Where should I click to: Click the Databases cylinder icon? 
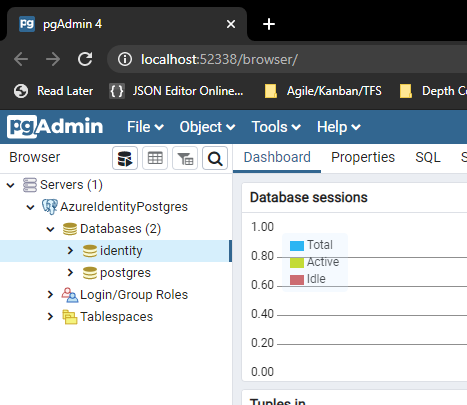click(x=70, y=229)
